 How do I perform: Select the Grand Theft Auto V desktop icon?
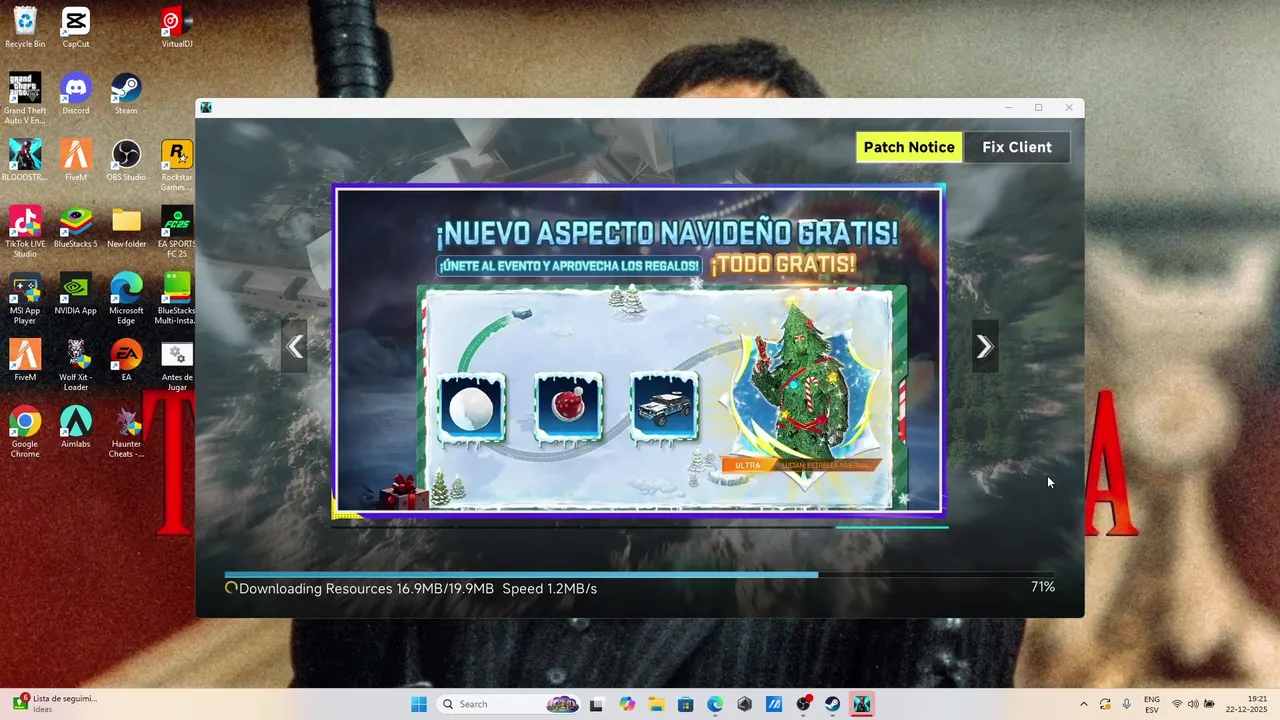pos(25,98)
